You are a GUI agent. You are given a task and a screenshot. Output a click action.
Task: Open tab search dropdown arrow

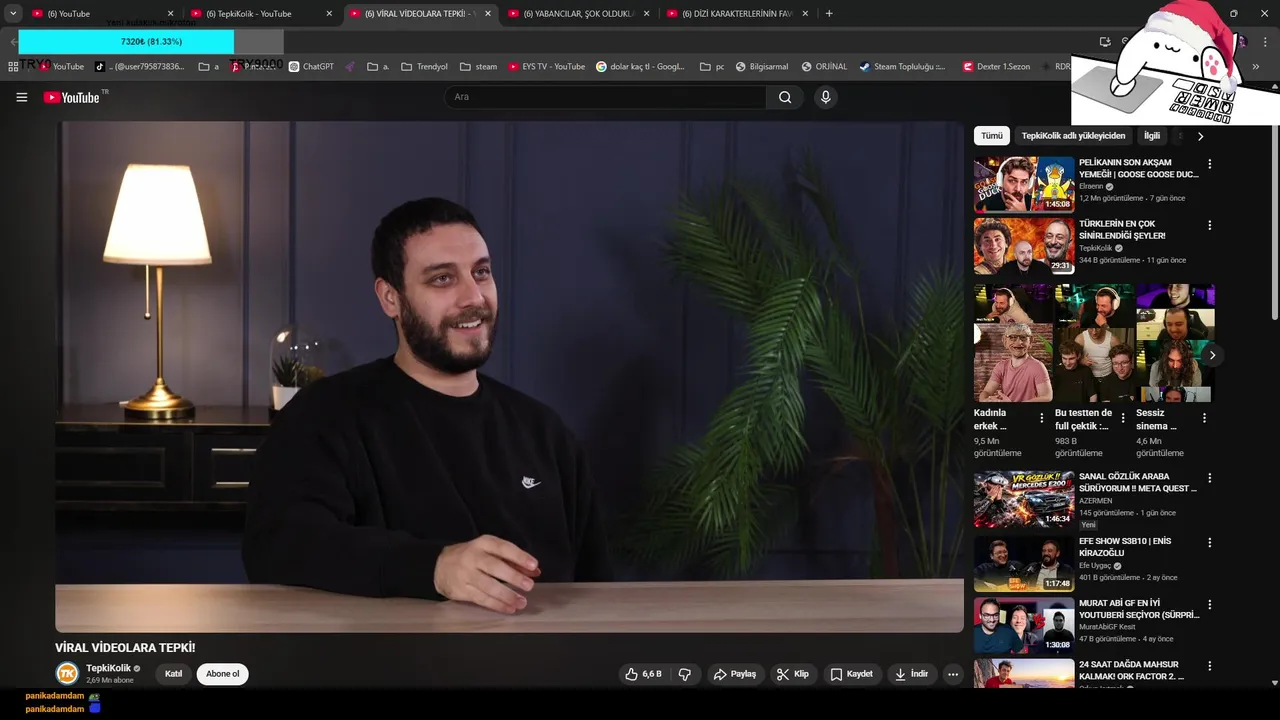pyautogui.click(x=13, y=14)
